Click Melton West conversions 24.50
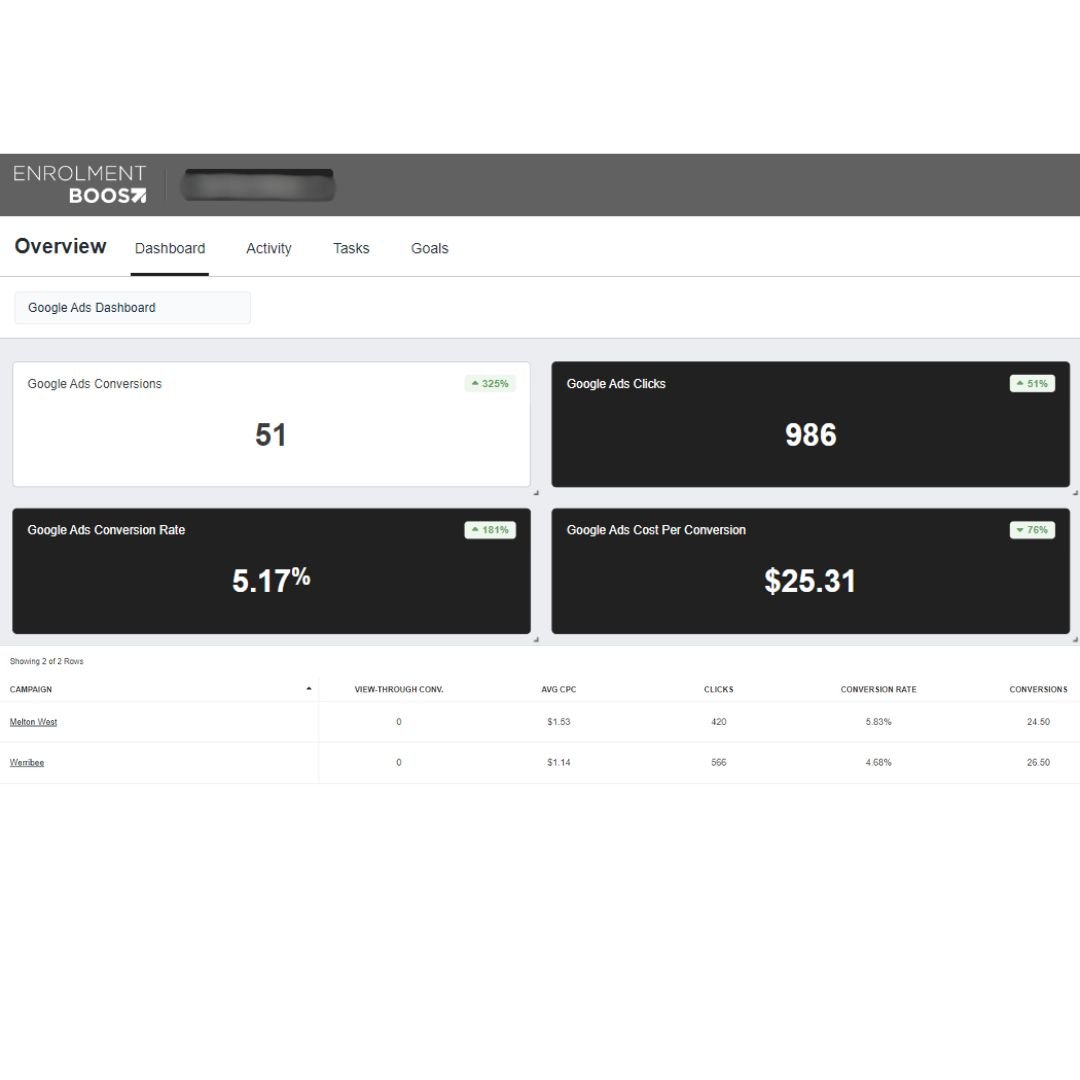The width and height of the screenshot is (1080, 1080). (1038, 722)
